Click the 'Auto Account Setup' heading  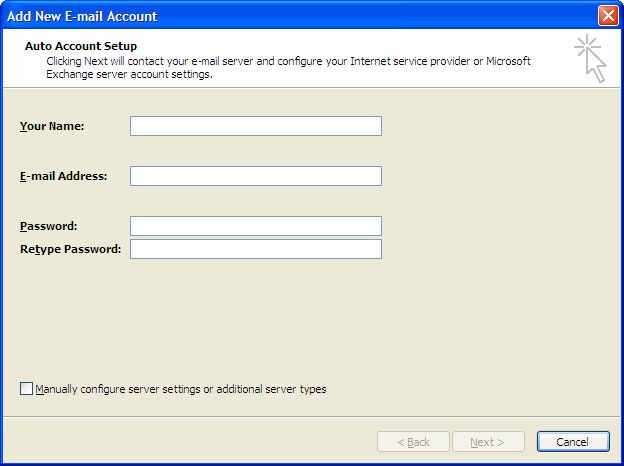81,46
